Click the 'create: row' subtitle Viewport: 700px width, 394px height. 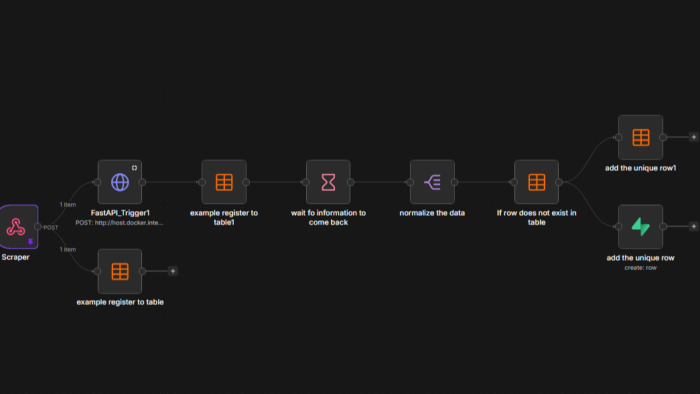tap(641, 268)
